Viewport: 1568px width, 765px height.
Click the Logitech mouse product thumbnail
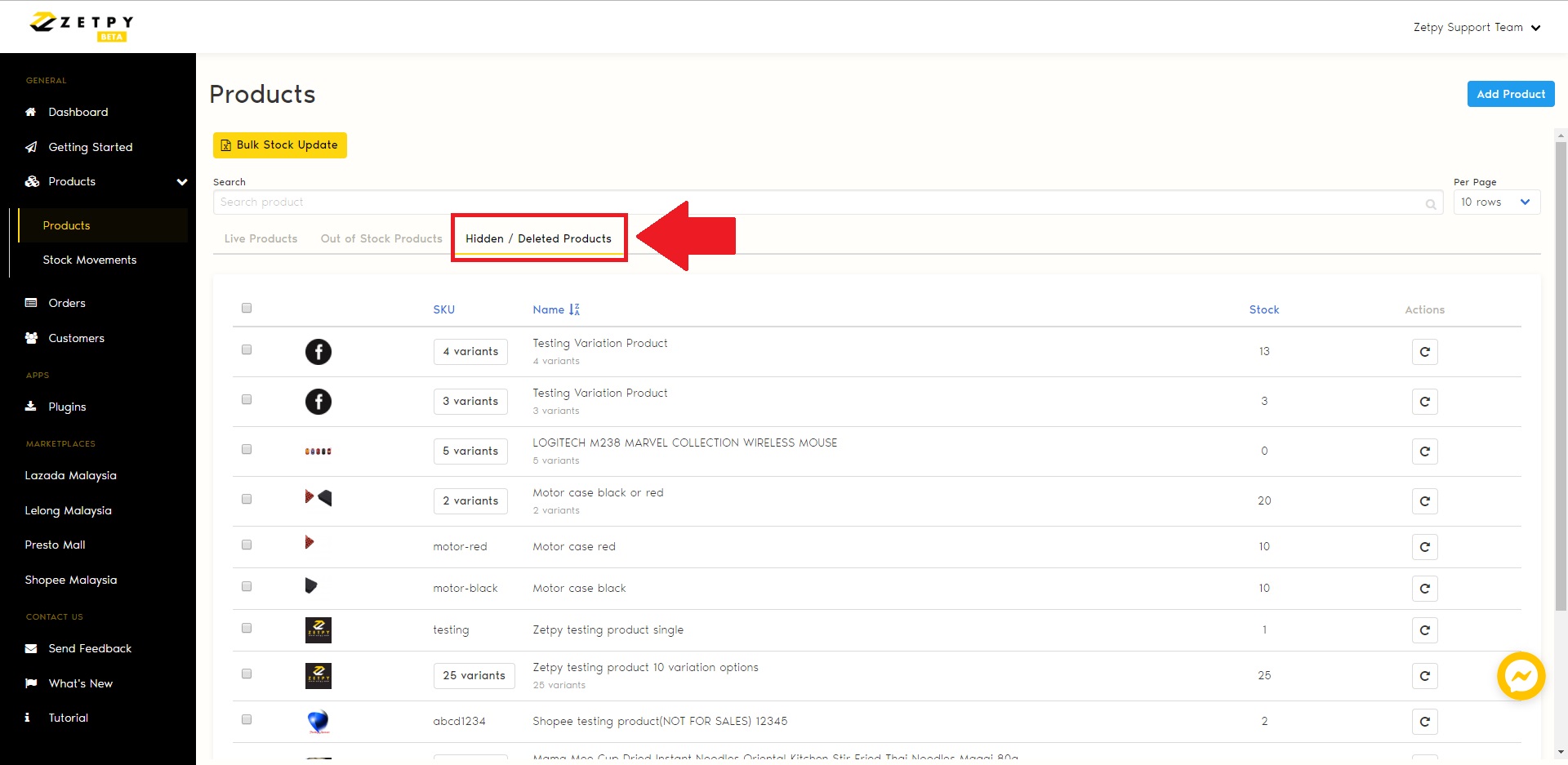(x=318, y=451)
